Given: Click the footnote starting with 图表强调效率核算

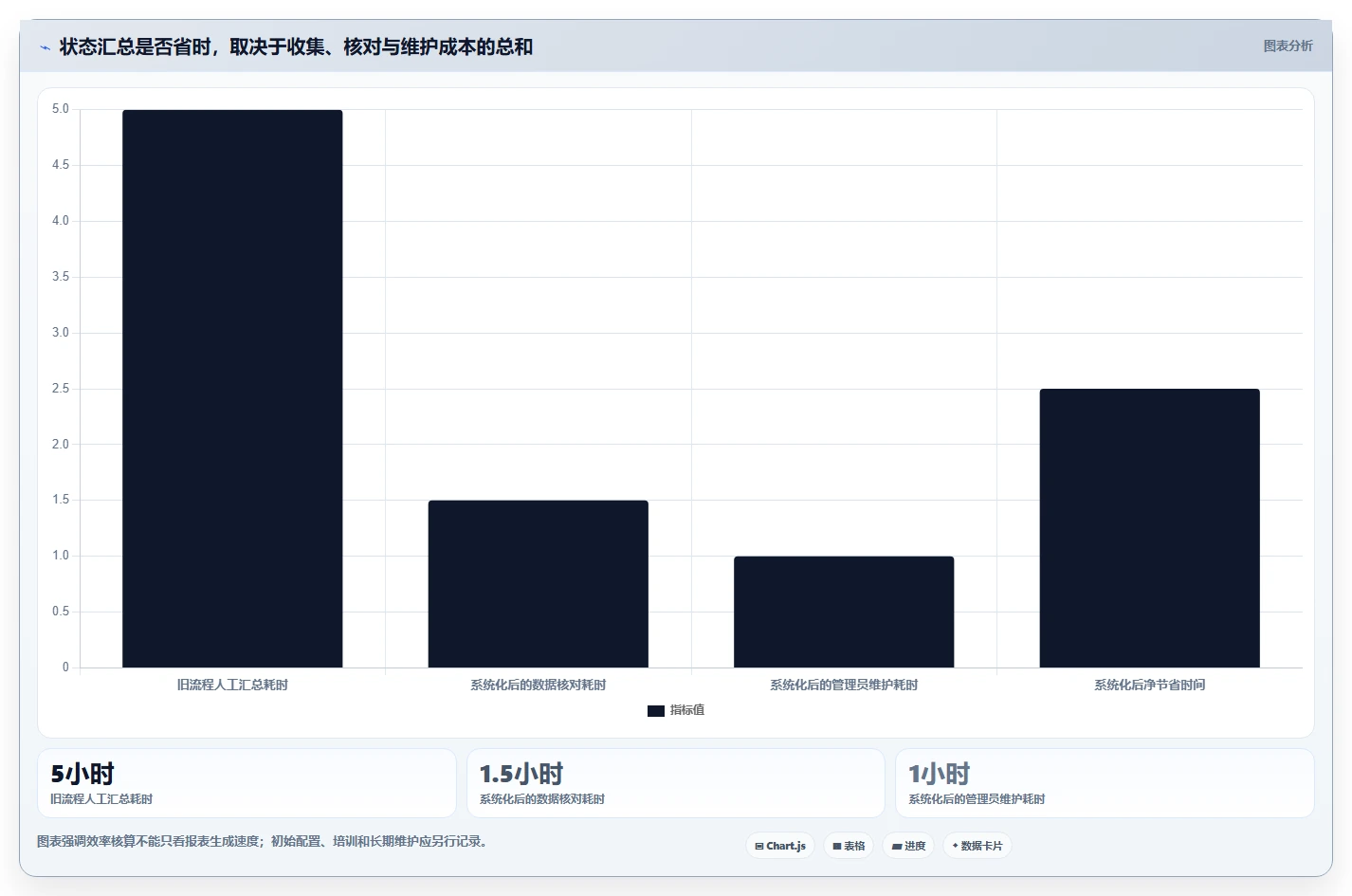Looking at the screenshot, I should tap(262, 841).
